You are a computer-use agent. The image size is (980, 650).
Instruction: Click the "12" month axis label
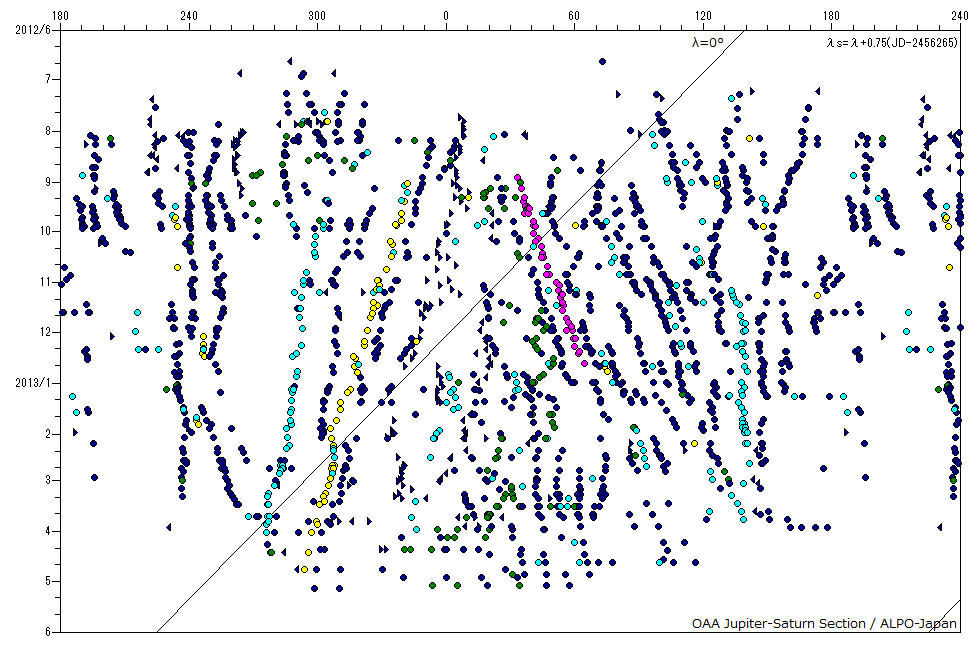point(46,332)
